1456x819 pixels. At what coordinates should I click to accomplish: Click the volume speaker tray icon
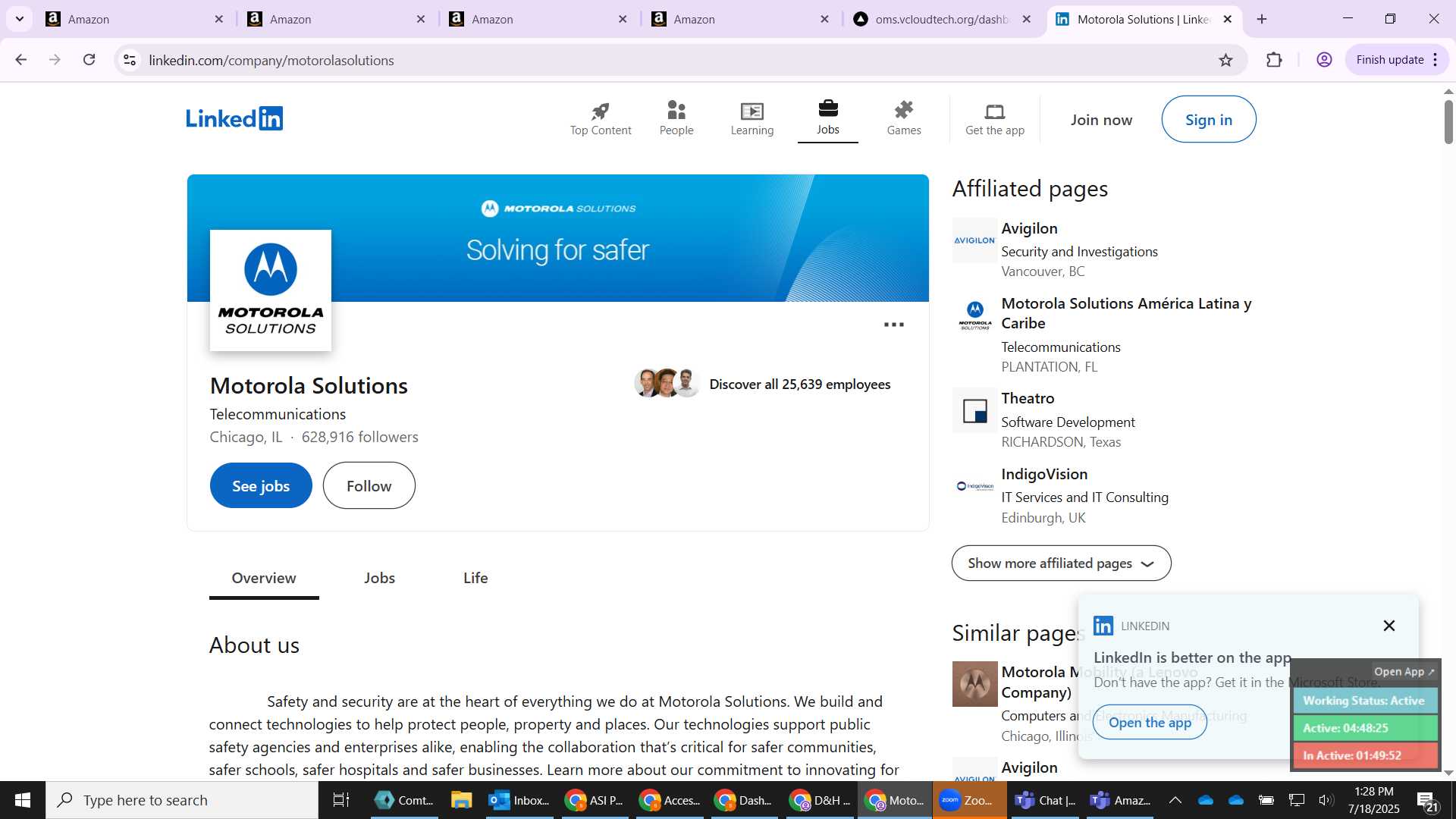[x=1326, y=800]
